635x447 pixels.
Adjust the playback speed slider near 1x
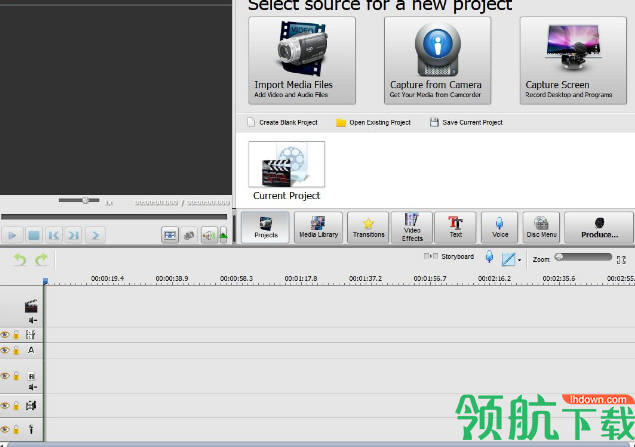79,200
